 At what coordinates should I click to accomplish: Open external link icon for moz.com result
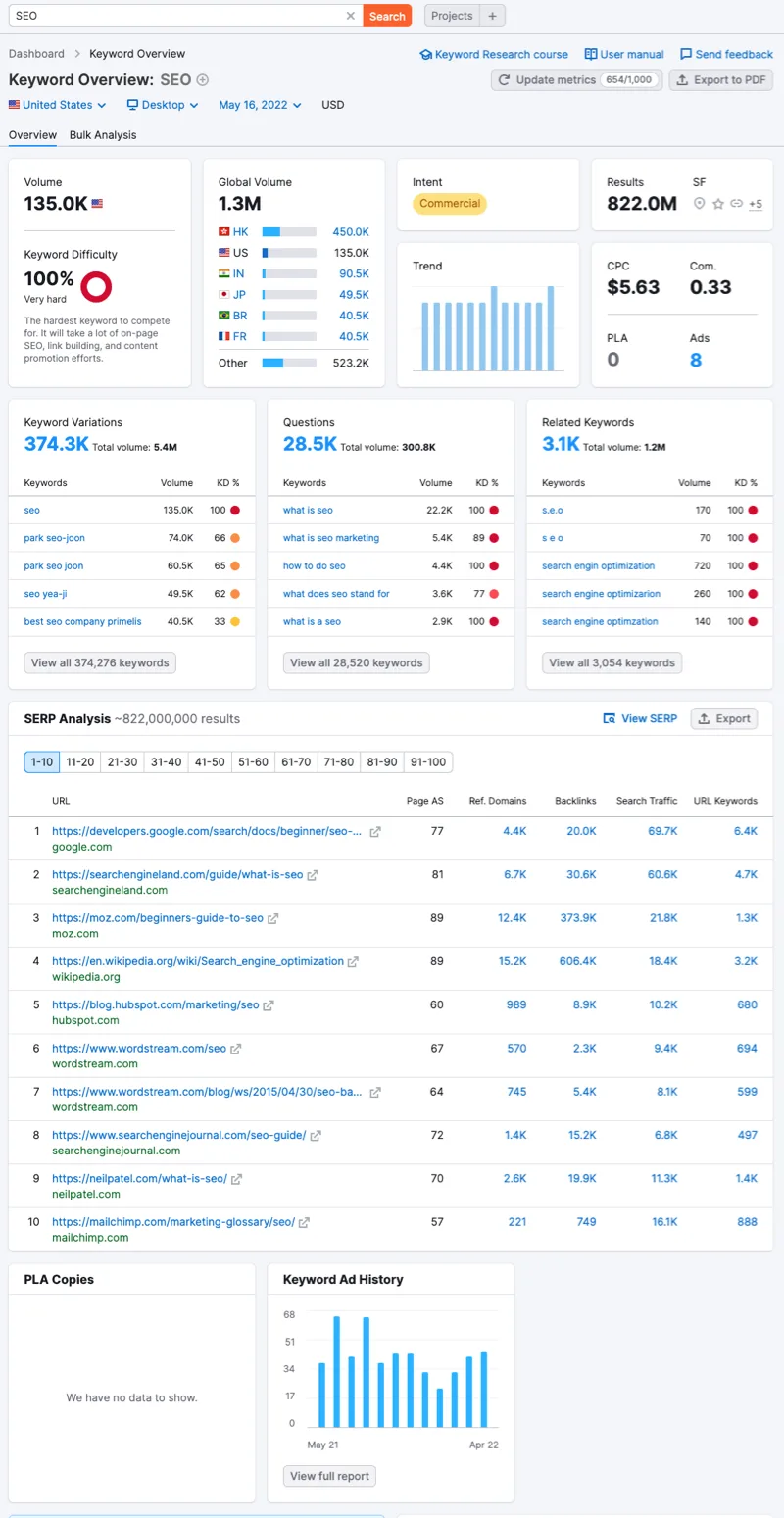pyautogui.click(x=273, y=918)
